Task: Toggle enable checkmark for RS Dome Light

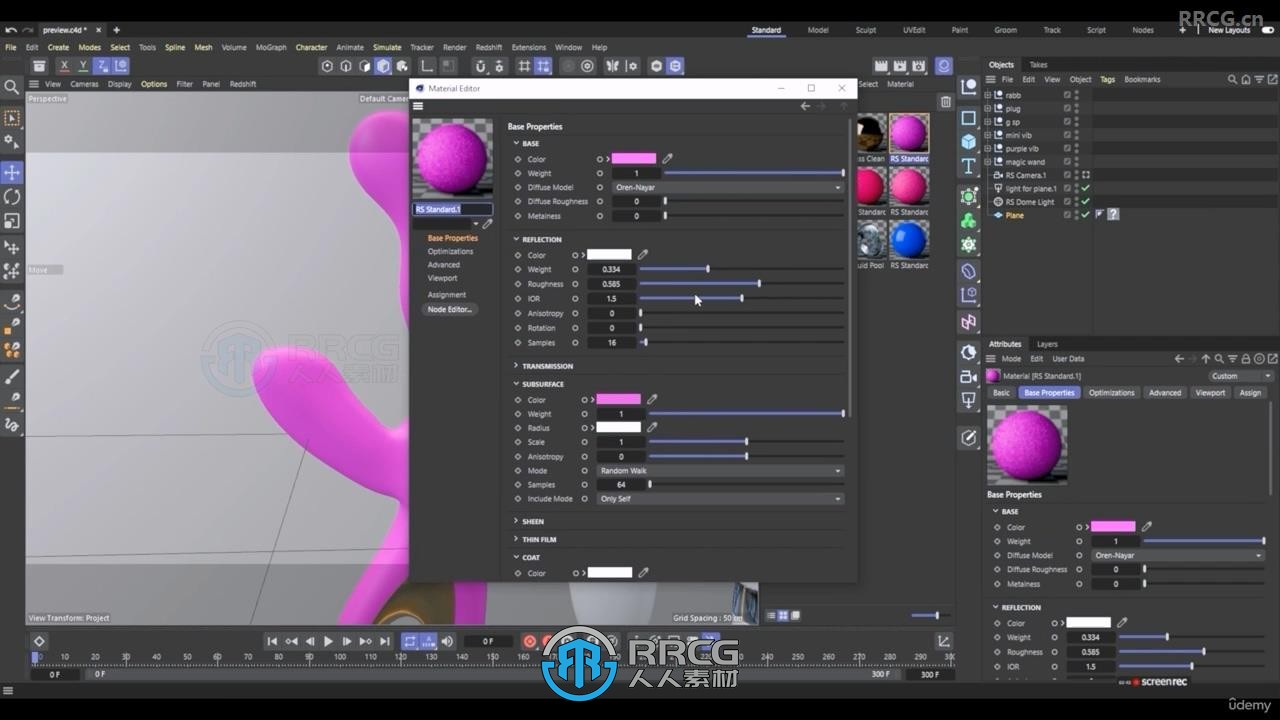Action: [x=1086, y=201]
